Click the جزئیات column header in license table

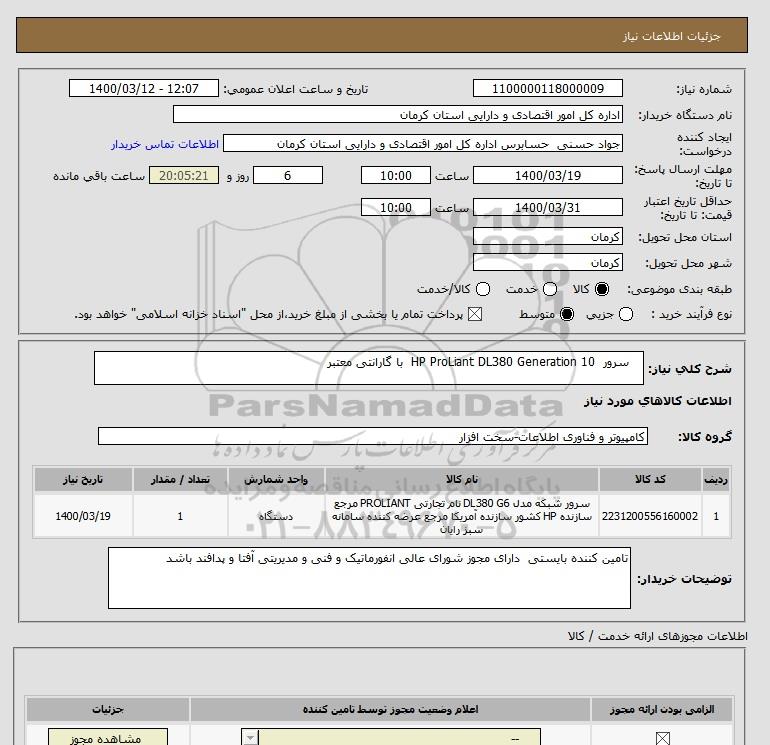tap(108, 709)
